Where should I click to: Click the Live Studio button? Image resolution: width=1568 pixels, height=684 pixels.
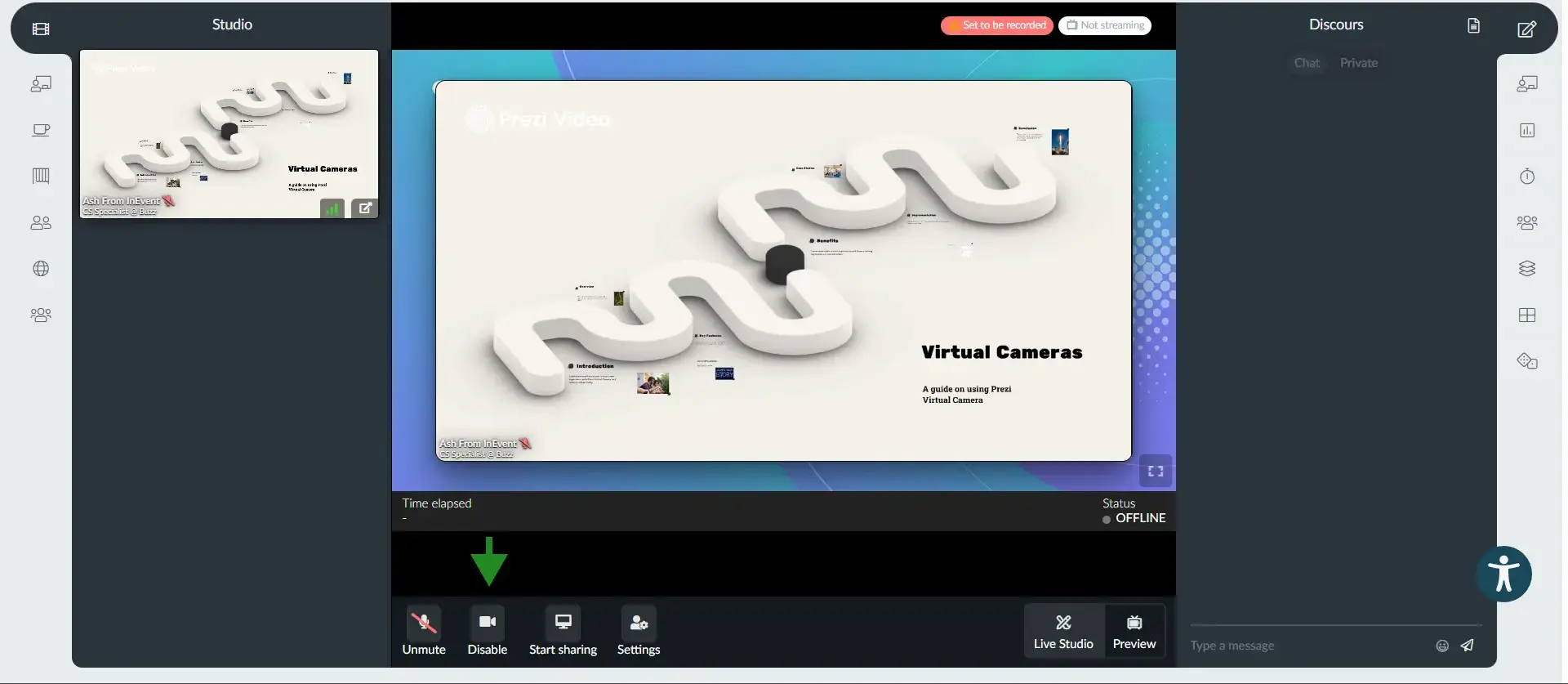click(x=1063, y=631)
